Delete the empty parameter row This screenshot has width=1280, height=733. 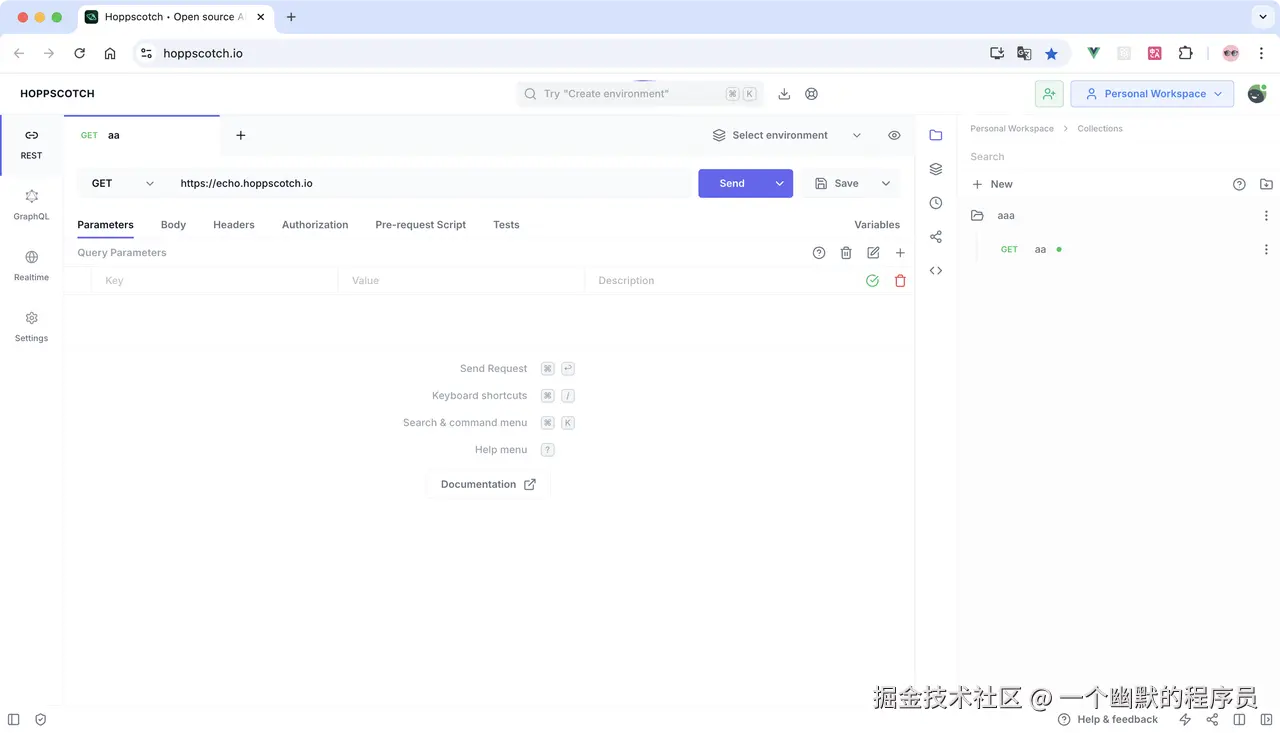click(x=900, y=281)
